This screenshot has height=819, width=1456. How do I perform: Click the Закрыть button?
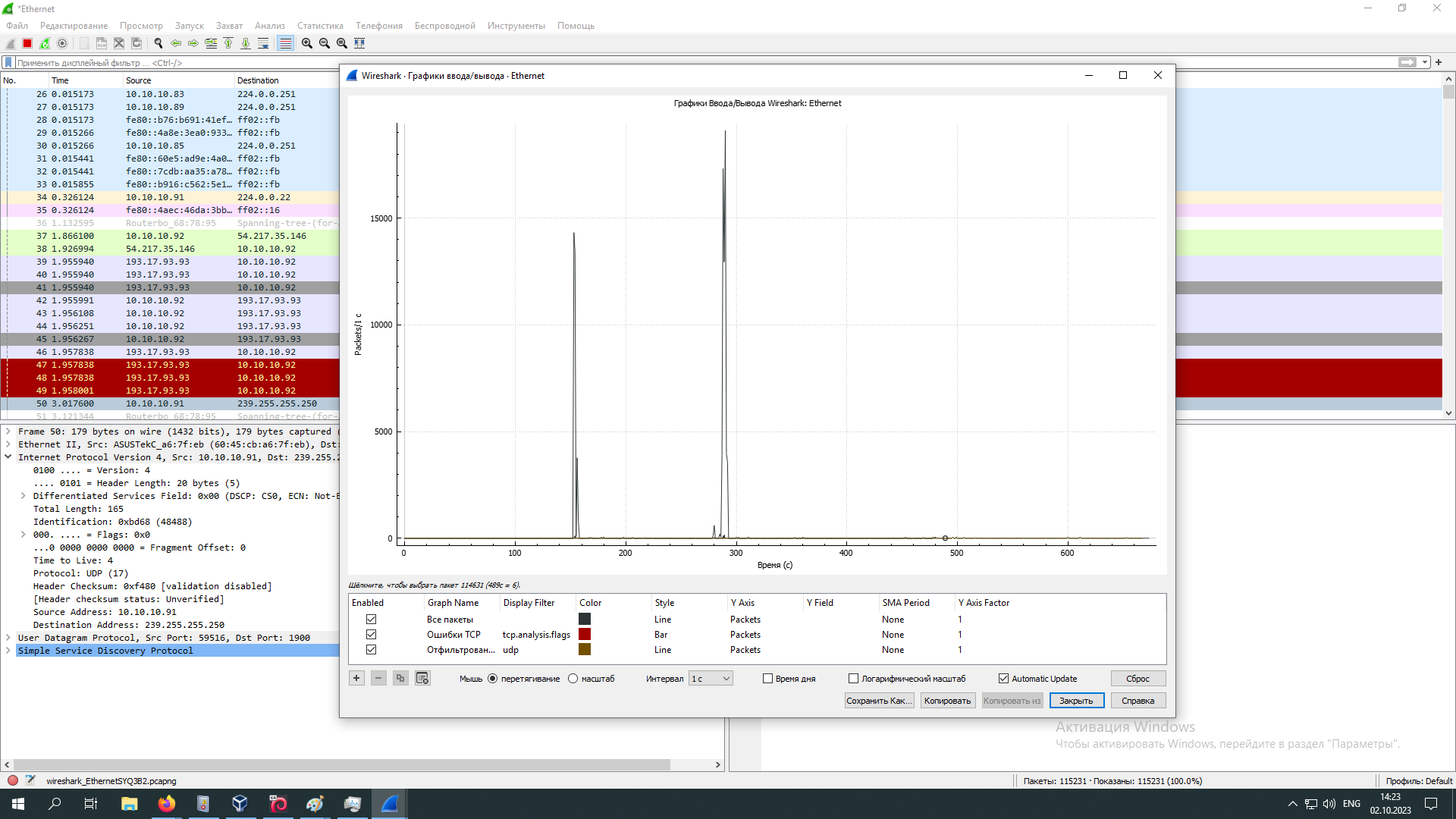pos(1076,701)
